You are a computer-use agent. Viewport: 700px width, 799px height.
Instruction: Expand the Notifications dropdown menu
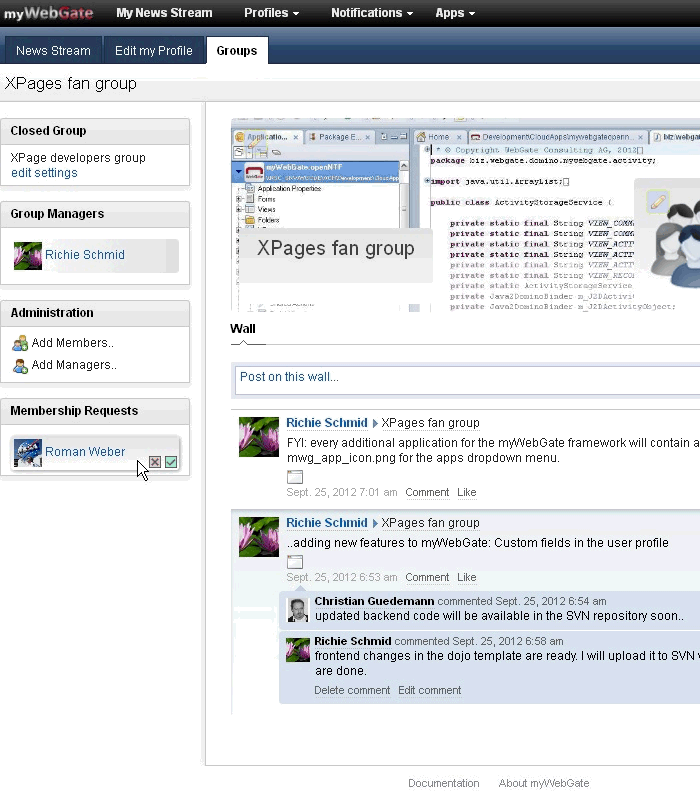pyautogui.click(x=371, y=13)
